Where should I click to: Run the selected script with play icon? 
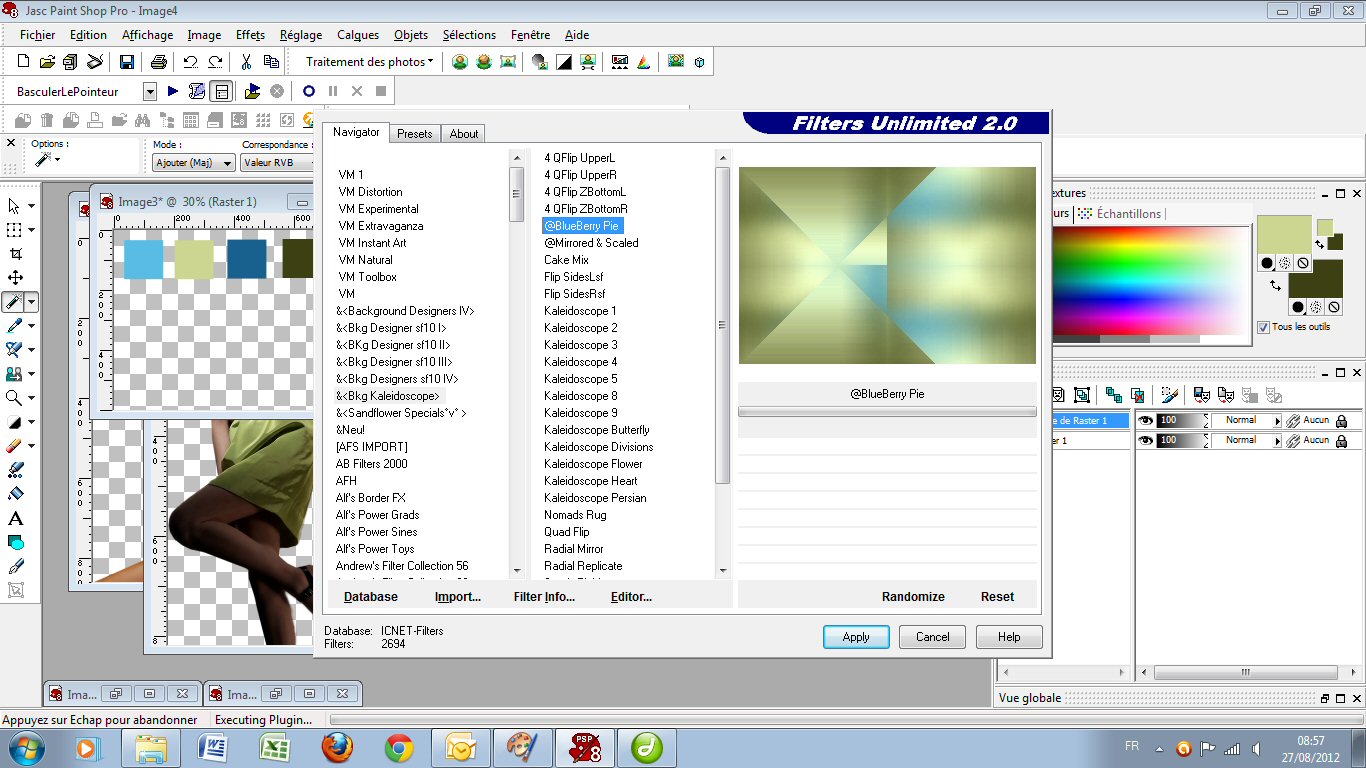(173, 91)
